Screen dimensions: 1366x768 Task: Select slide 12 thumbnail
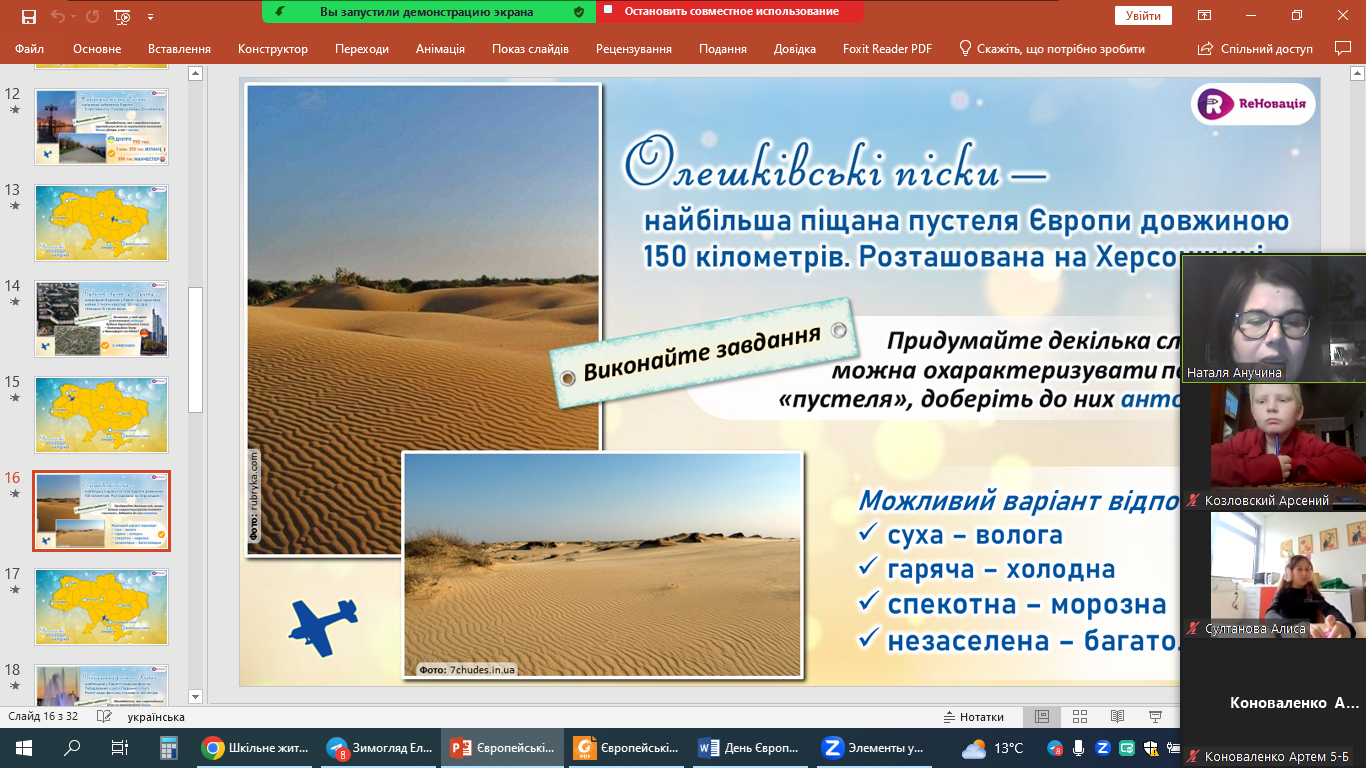(x=102, y=127)
